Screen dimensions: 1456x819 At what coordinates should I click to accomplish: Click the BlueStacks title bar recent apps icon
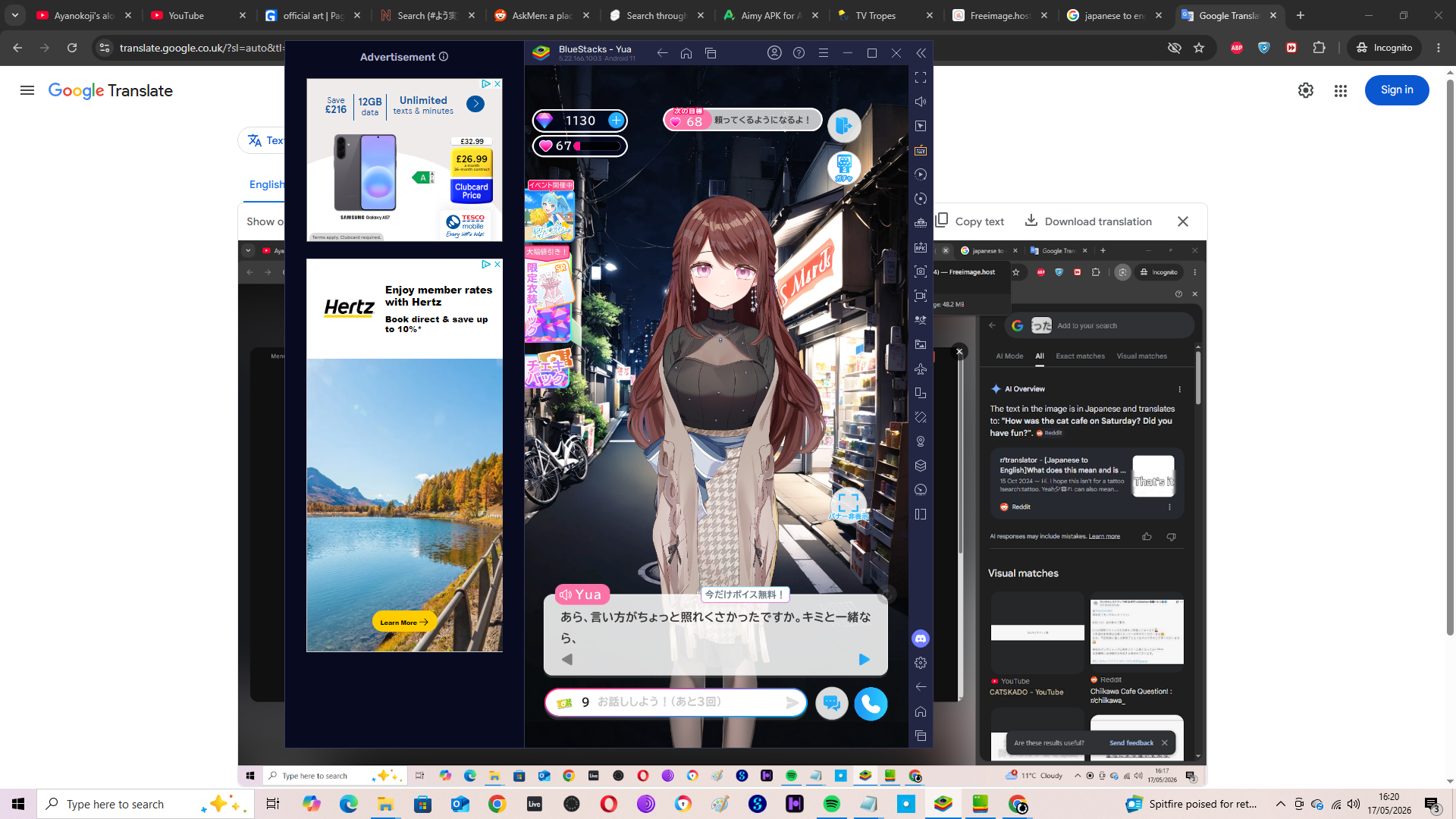click(711, 53)
